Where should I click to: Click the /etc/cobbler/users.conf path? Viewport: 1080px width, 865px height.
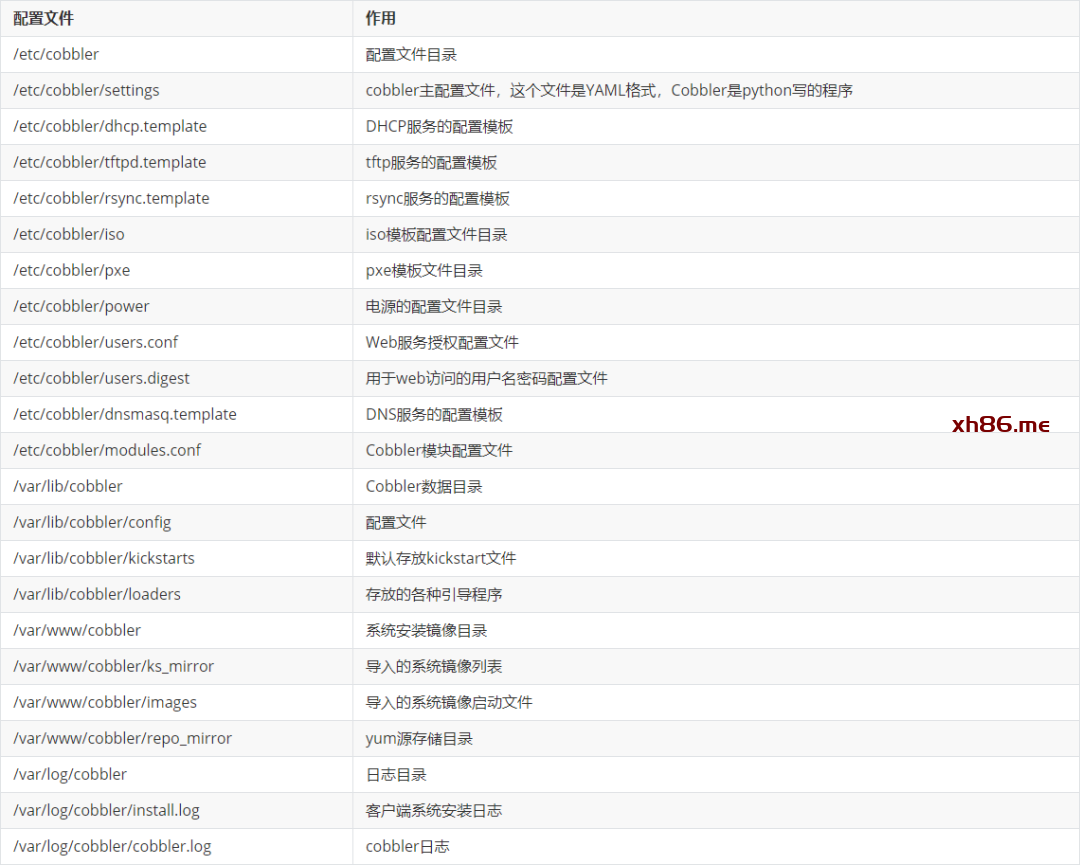point(95,343)
